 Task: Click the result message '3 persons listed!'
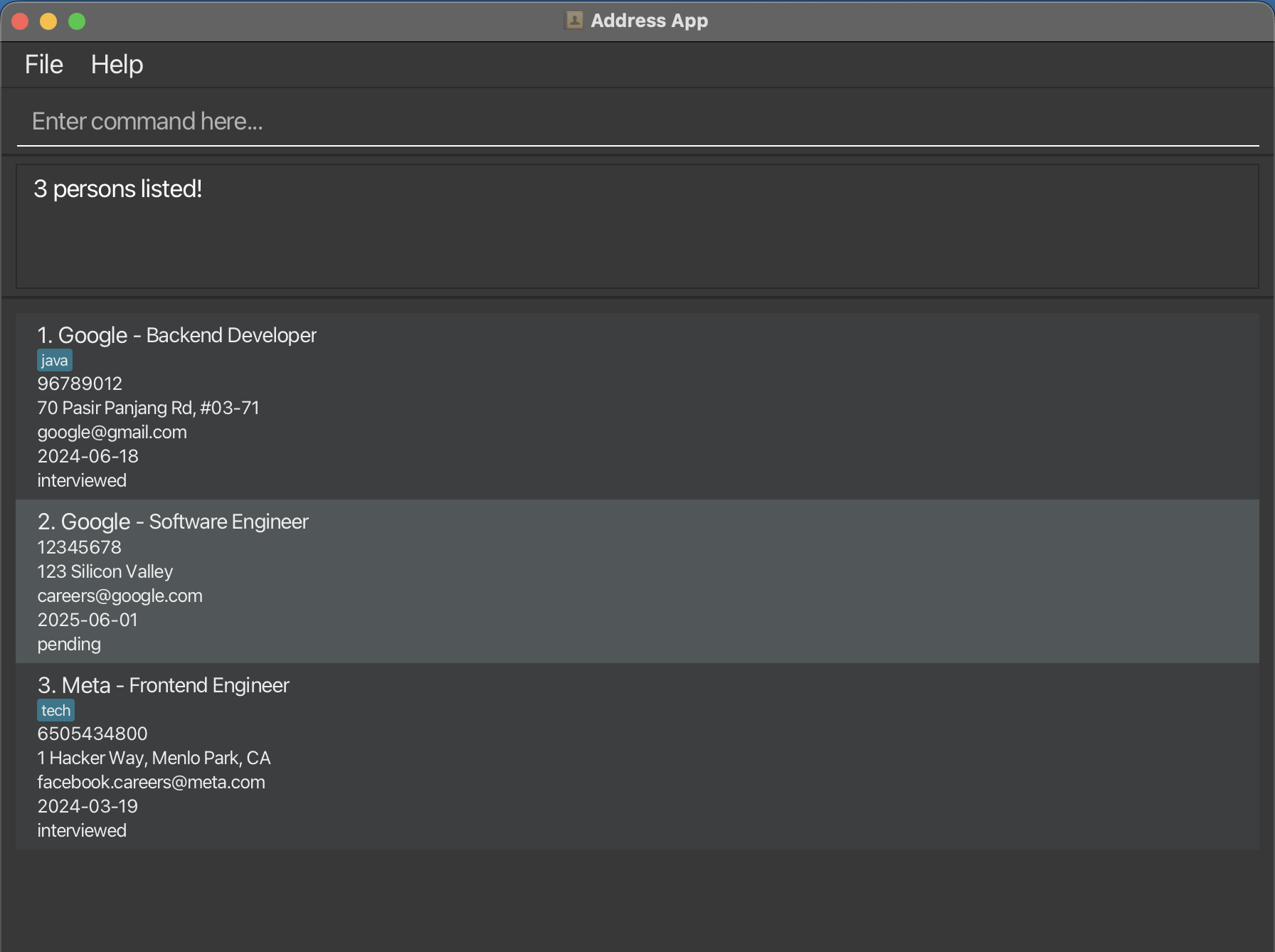coord(118,189)
